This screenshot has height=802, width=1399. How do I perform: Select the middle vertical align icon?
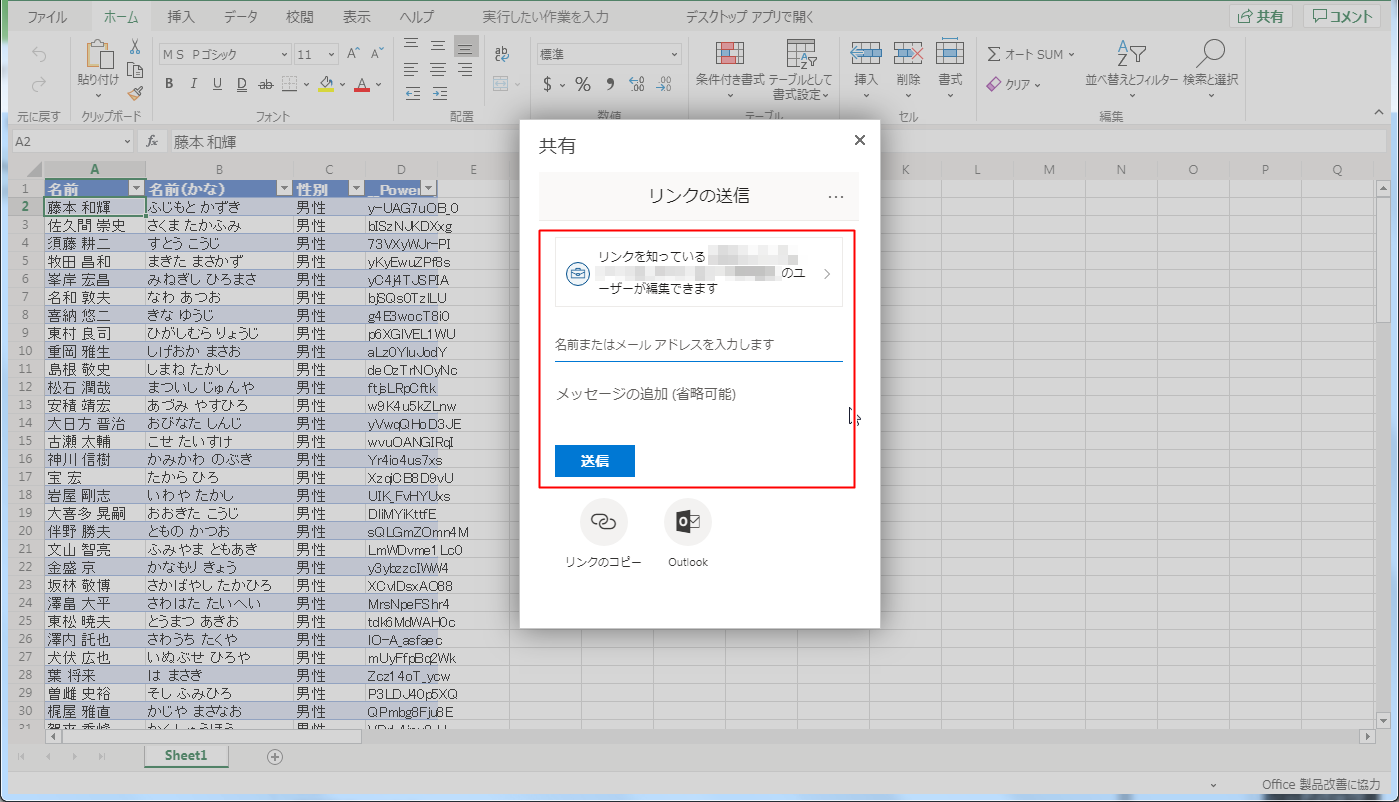[438, 46]
